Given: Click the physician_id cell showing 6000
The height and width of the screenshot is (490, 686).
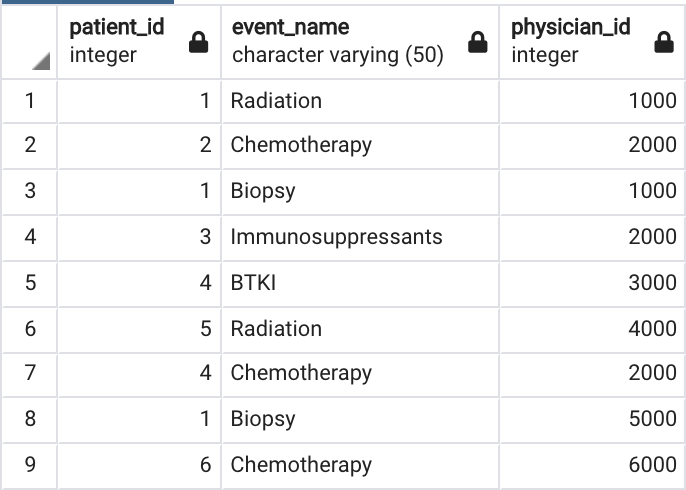Looking at the screenshot, I should tap(592, 465).
